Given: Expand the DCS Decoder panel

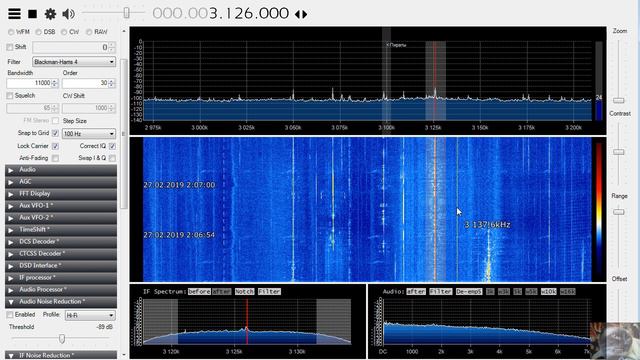Looking at the screenshot, I should click(x=61, y=242).
